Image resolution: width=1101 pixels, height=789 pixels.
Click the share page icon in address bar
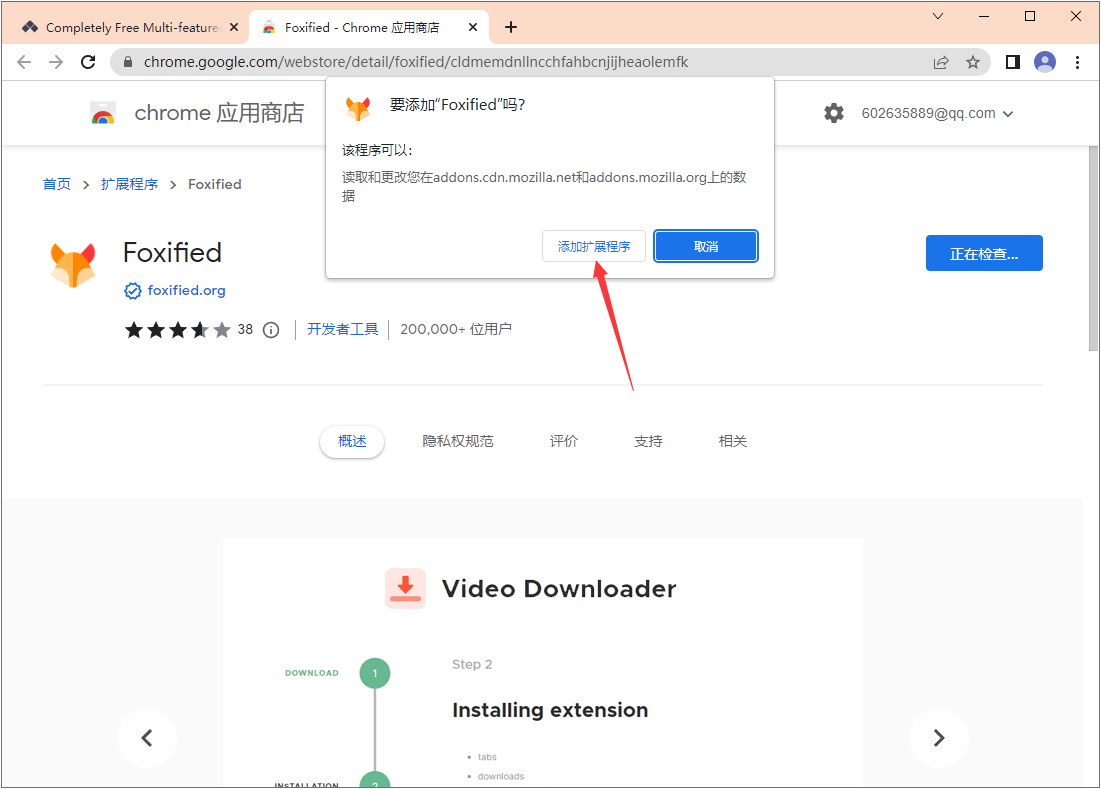pyautogui.click(x=941, y=62)
